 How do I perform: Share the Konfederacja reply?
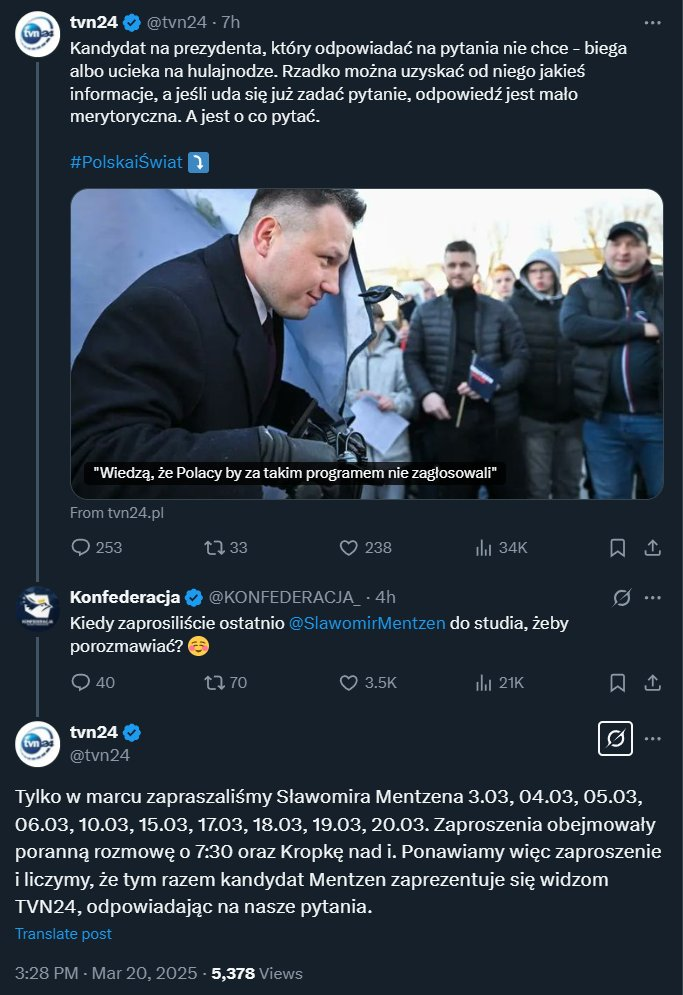[x=652, y=682]
